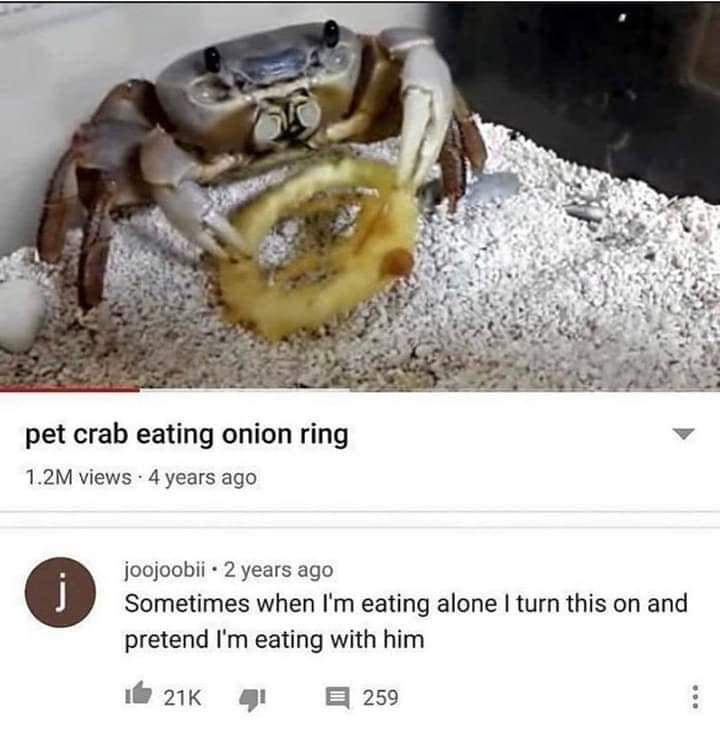Click the 4 years ago upload date
Viewport: 720px width, 729px height.
click(203, 477)
